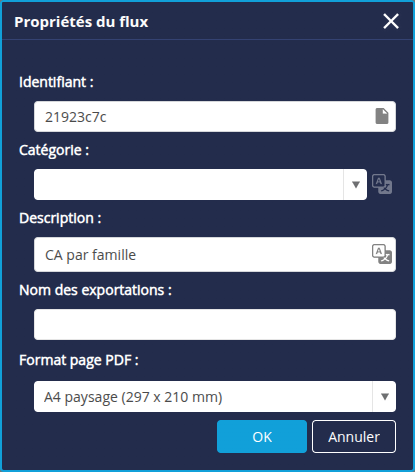415x472 pixels.
Task: Click the Propriétés du flux title text
Action: [x=81, y=22]
